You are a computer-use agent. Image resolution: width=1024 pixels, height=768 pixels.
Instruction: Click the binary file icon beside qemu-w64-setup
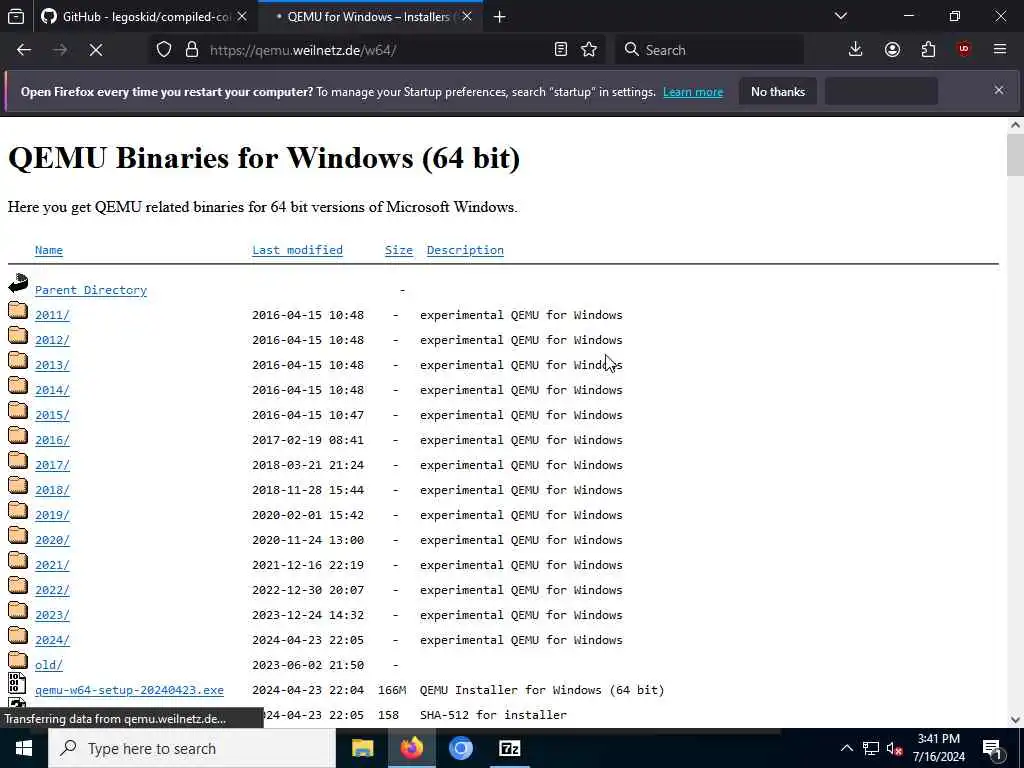(17, 683)
